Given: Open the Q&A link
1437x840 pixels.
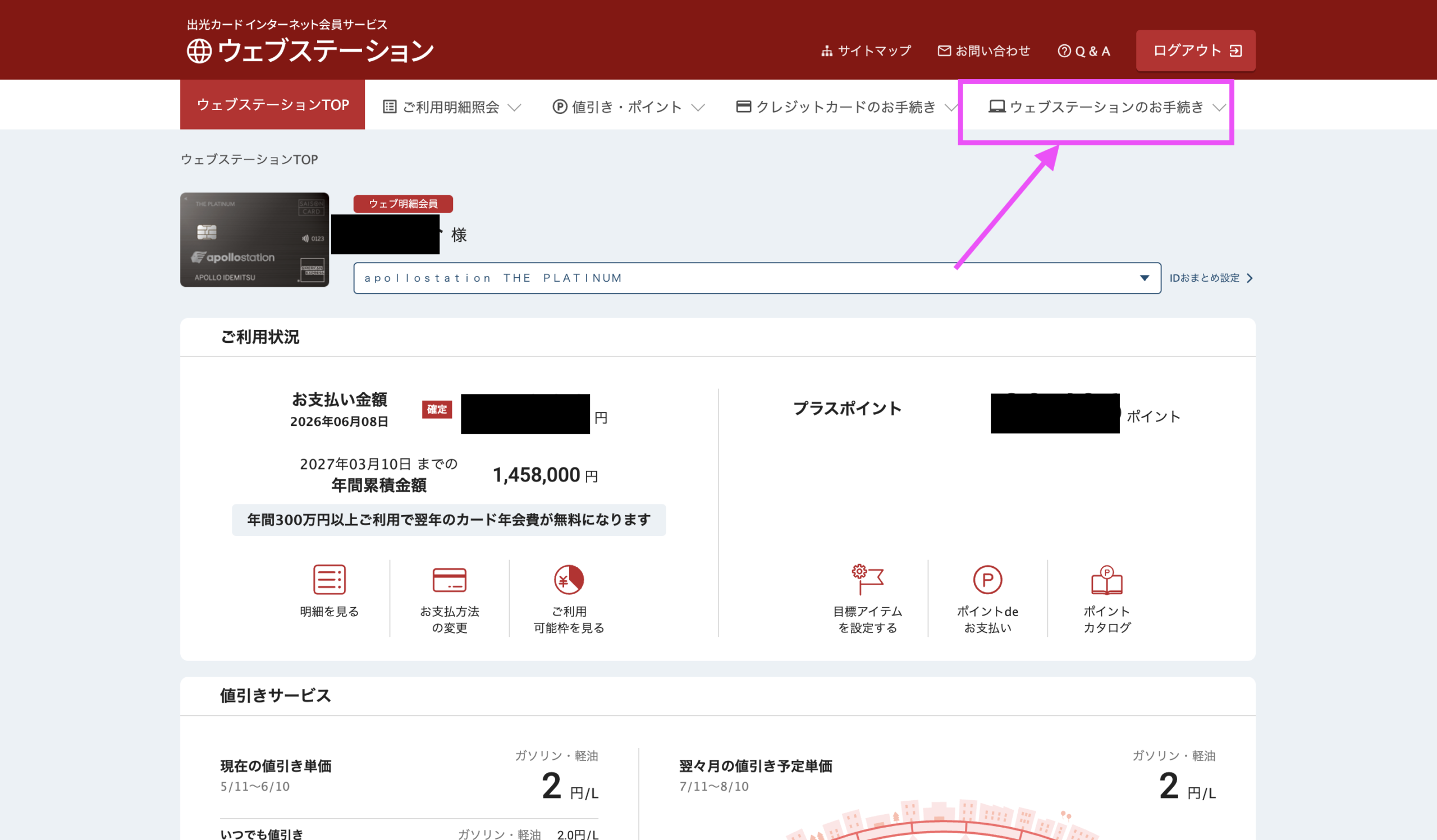Looking at the screenshot, I should (x=1083, y=51).
